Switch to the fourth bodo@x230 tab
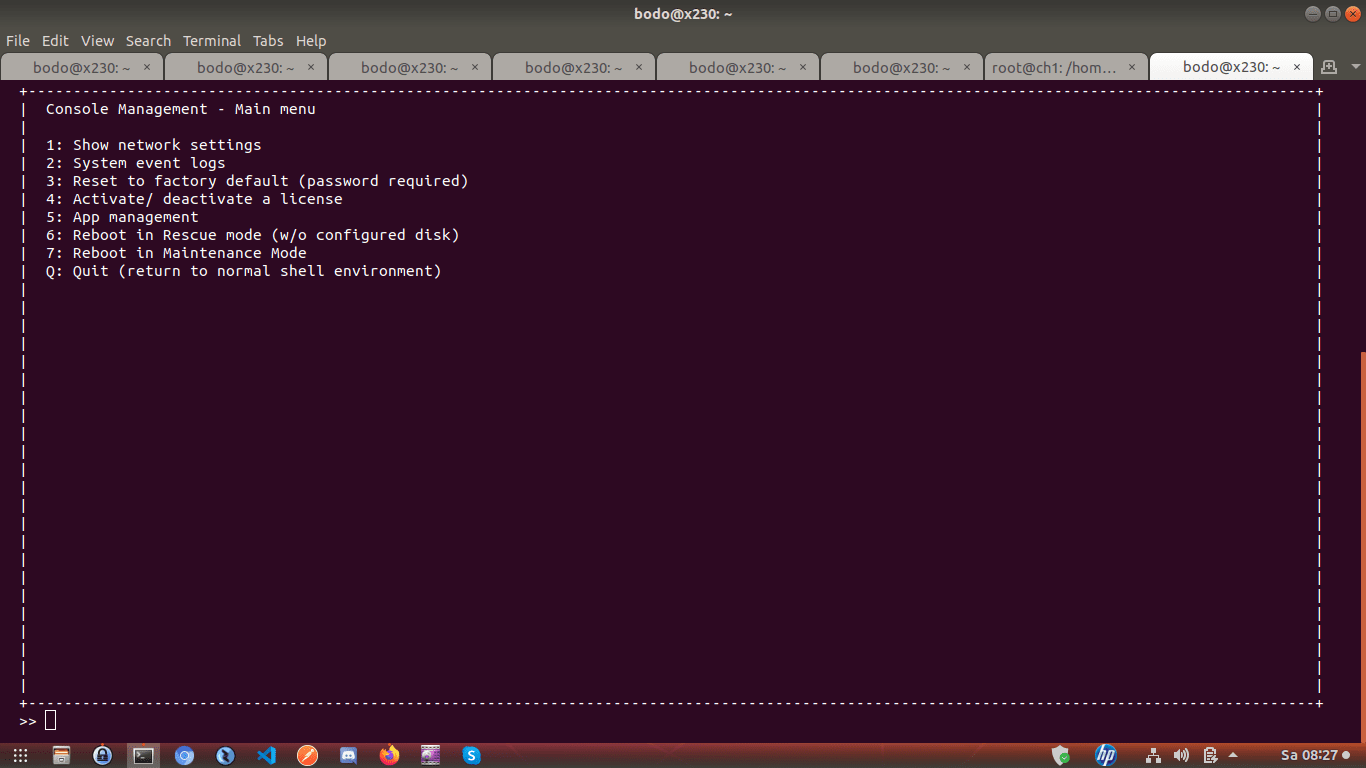 click(574, 67)
